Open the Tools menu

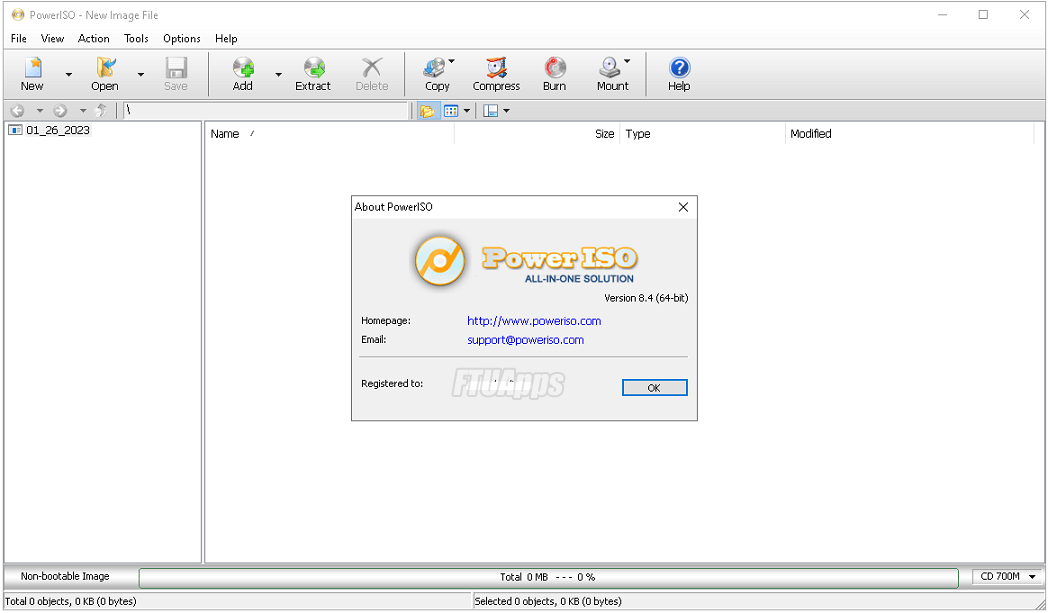coord(136,39)
